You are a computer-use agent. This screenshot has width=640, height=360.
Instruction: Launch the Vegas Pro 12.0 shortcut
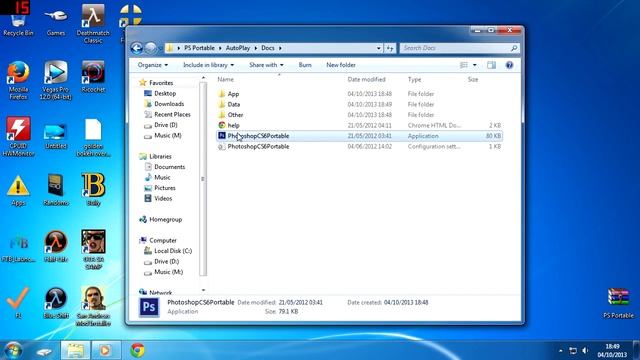click(x=56, y=80)
